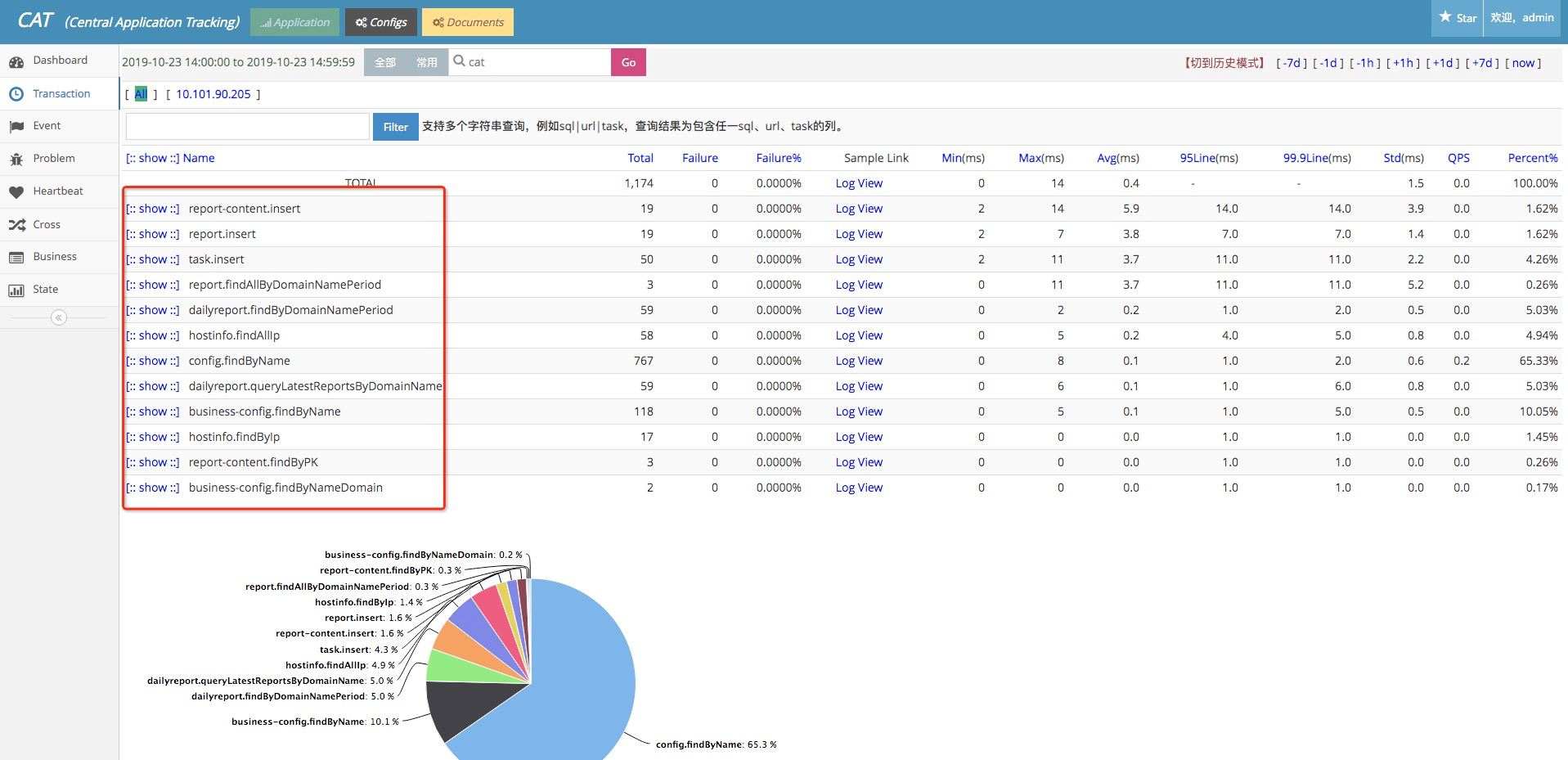
Task: Focus the filter text input
Action: pos(248,127)
